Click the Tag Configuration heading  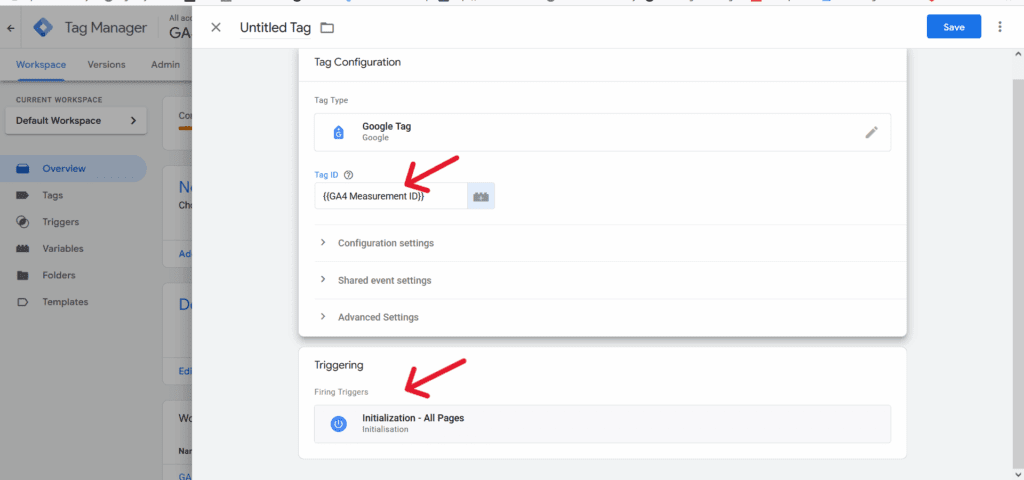tap(358, 63)
